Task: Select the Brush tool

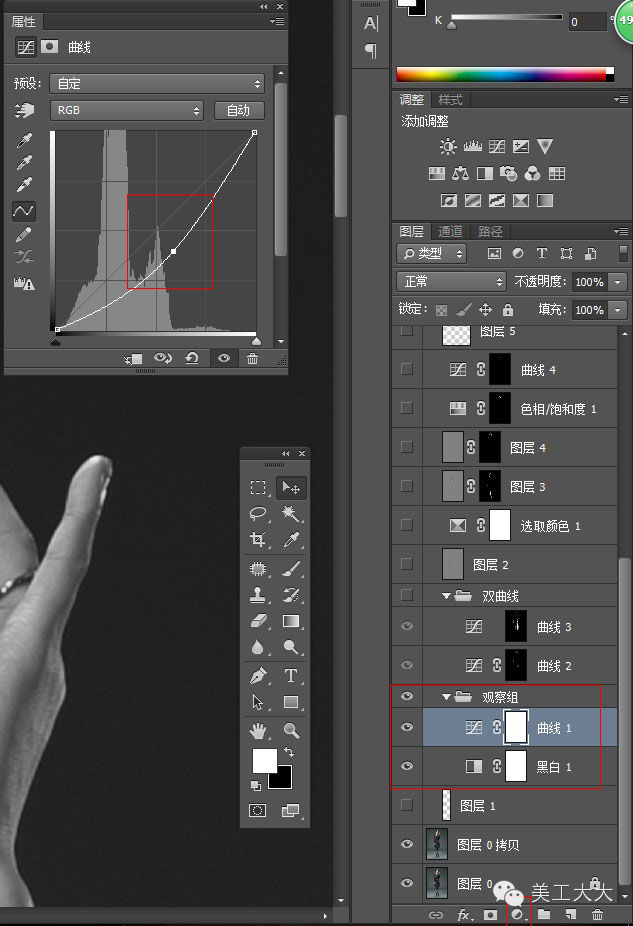Action: [291, 569]
